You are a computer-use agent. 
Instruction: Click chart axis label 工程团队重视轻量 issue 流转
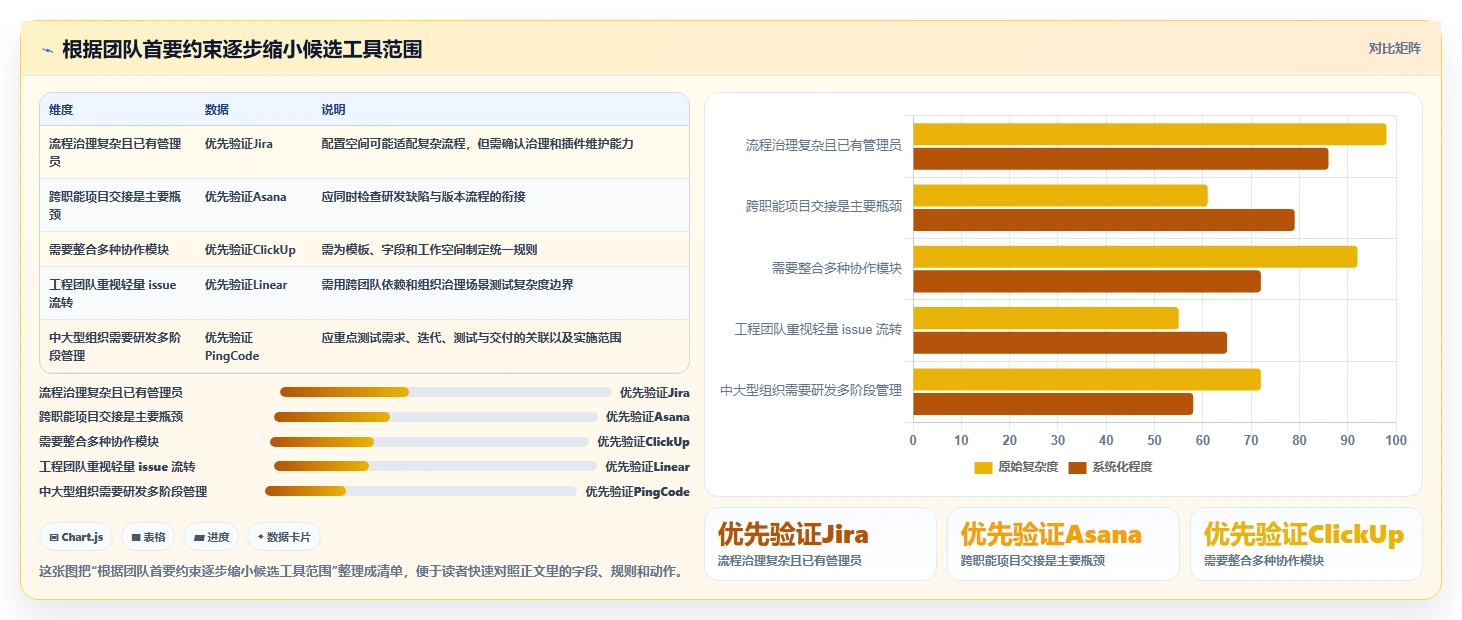[818, 329]
